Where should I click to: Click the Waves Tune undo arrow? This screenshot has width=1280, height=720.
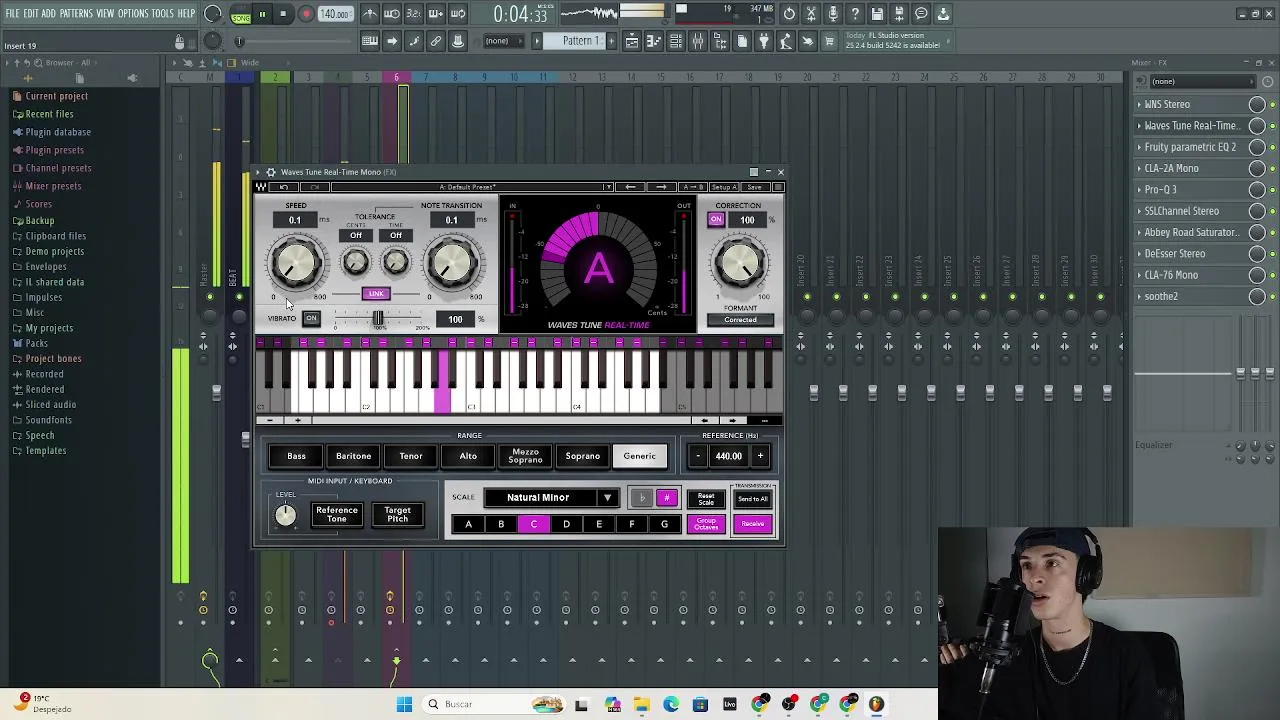point(284,187)
